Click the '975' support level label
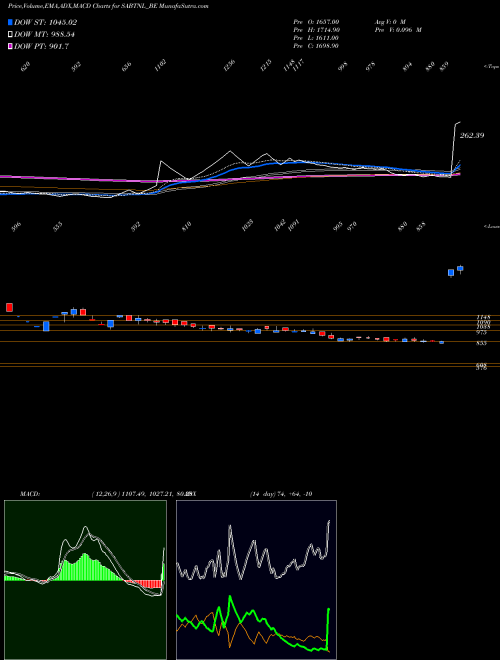This screenshot has width=500, height=660. pyautogui.click(x=481, y=332)
